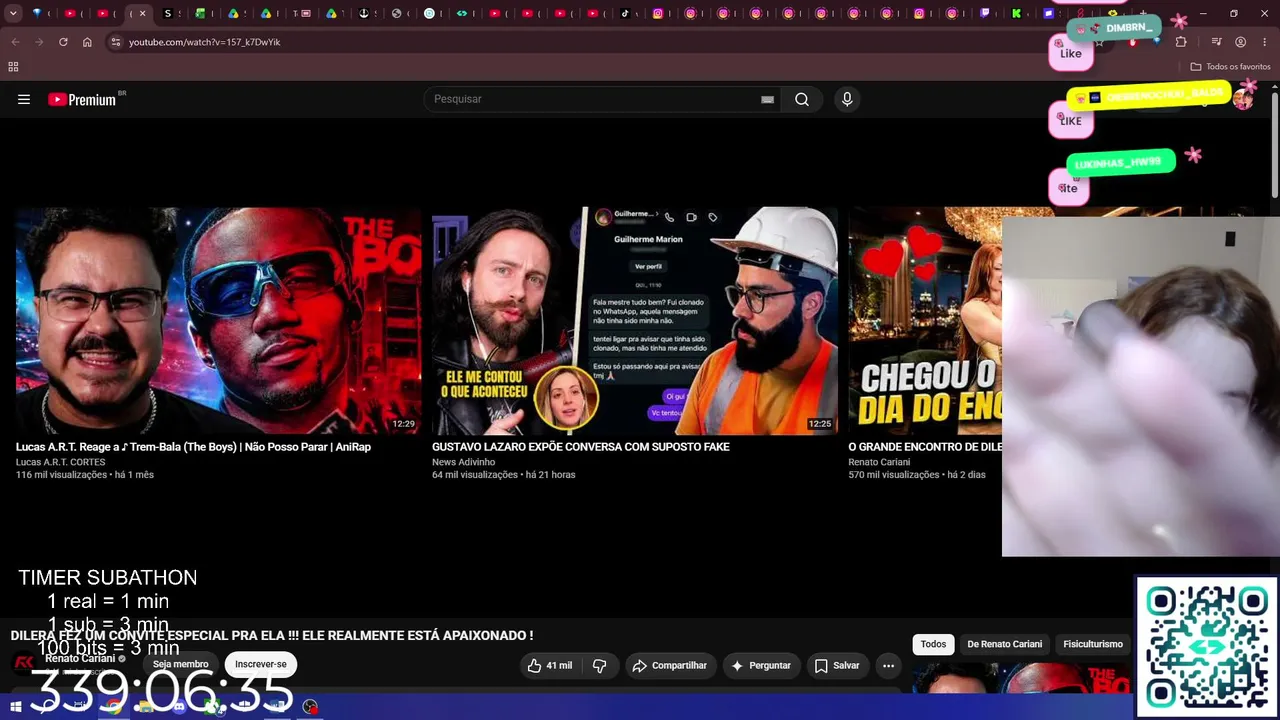Viewport: 1280px width, 720px height.
Task: Click the search magnifier button
Action: [802, 99]
